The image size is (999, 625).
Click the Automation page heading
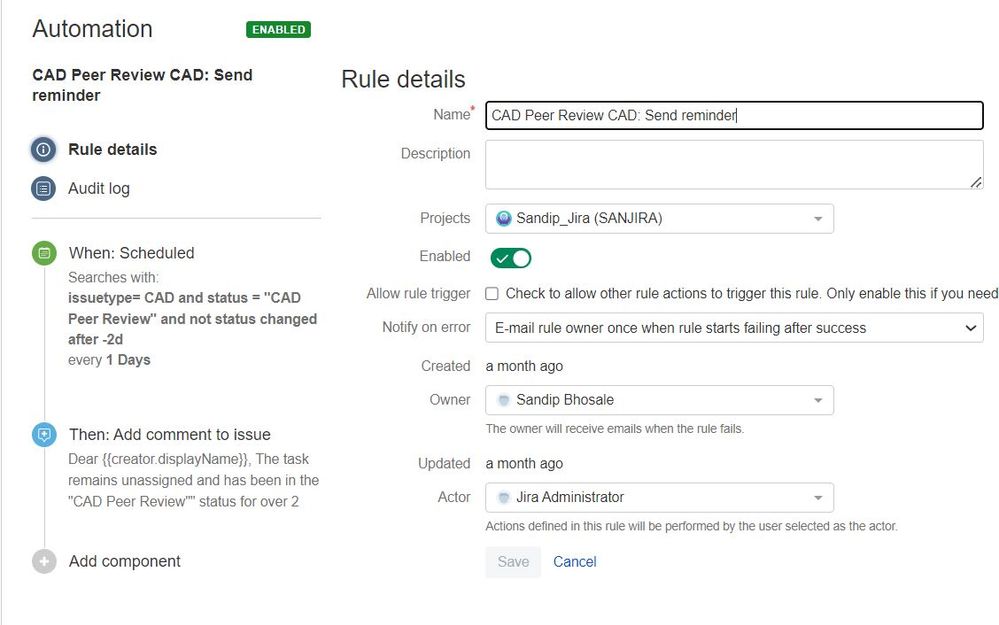tap(92, 29)
